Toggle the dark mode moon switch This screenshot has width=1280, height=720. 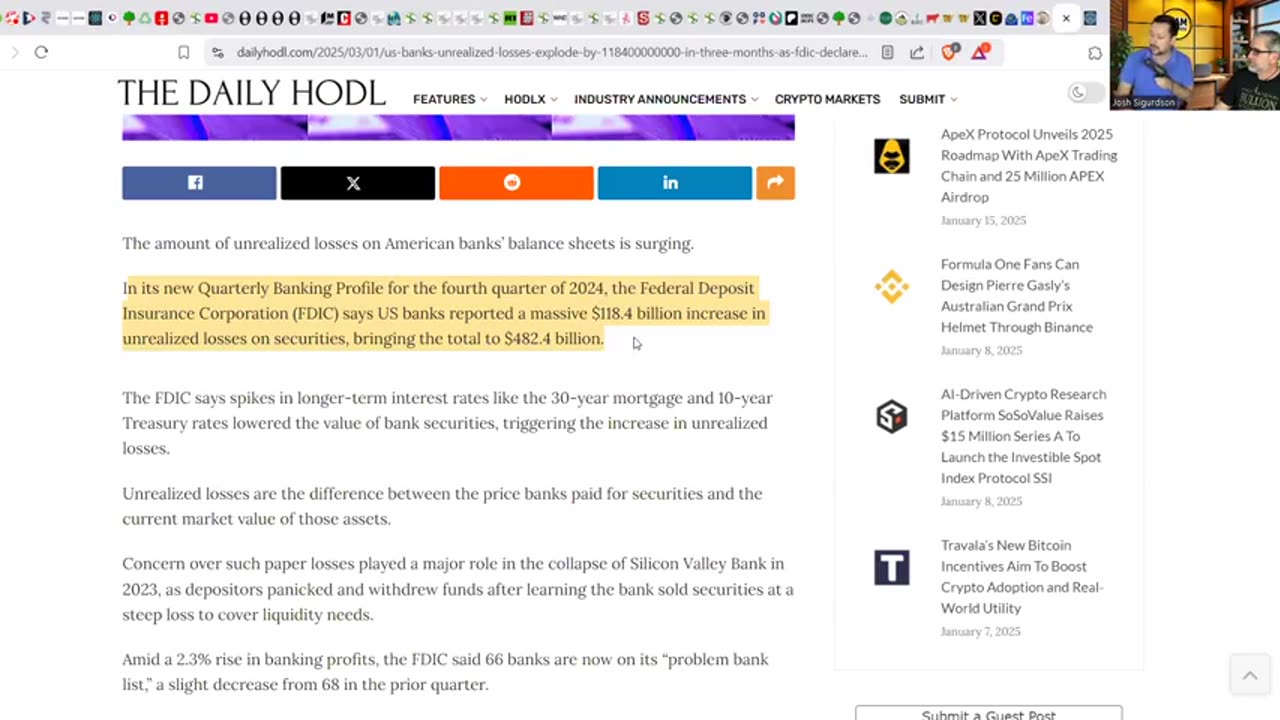coord(1085,93)
